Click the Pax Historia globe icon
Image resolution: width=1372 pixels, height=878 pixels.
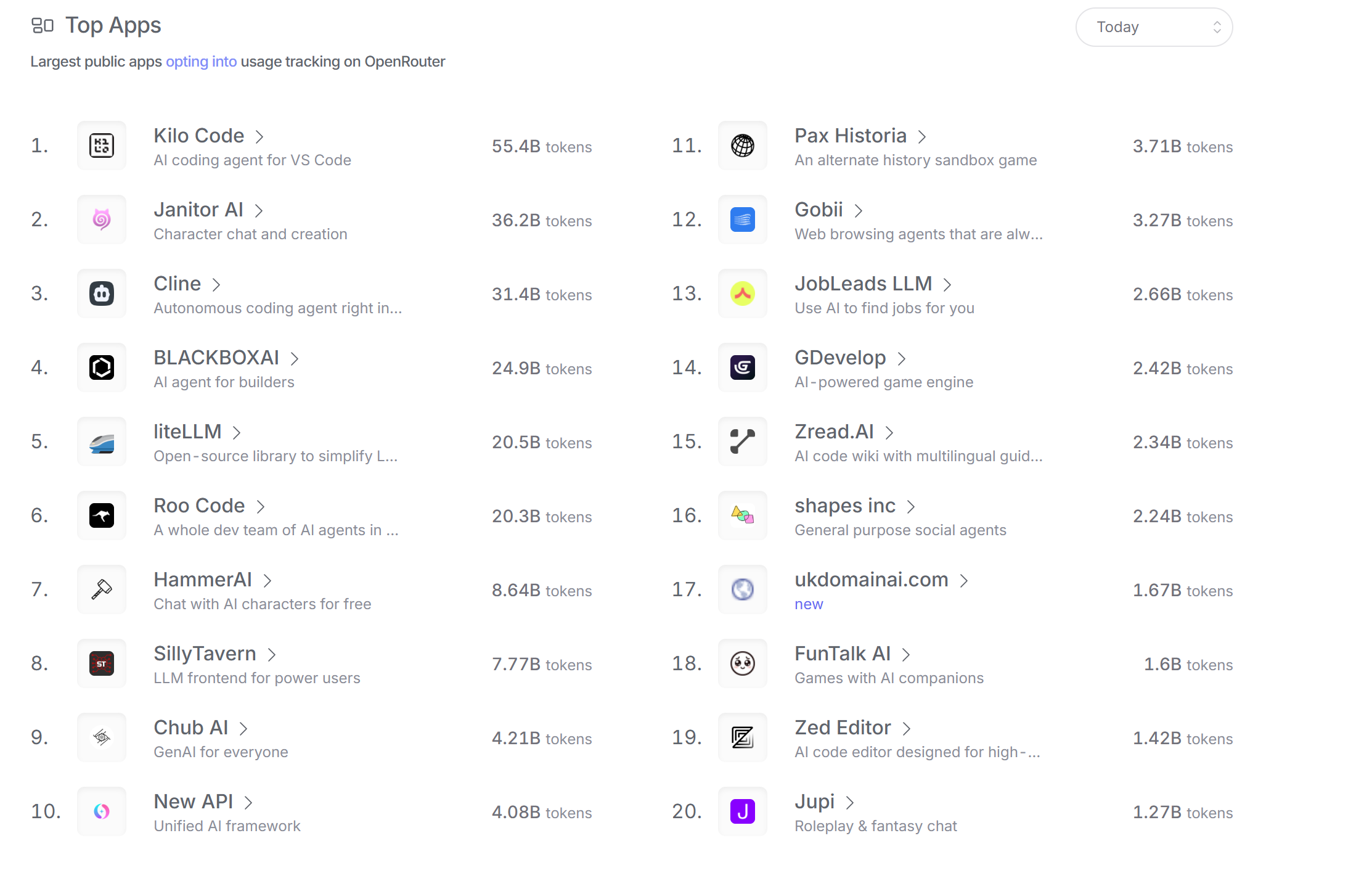[743, 146]
